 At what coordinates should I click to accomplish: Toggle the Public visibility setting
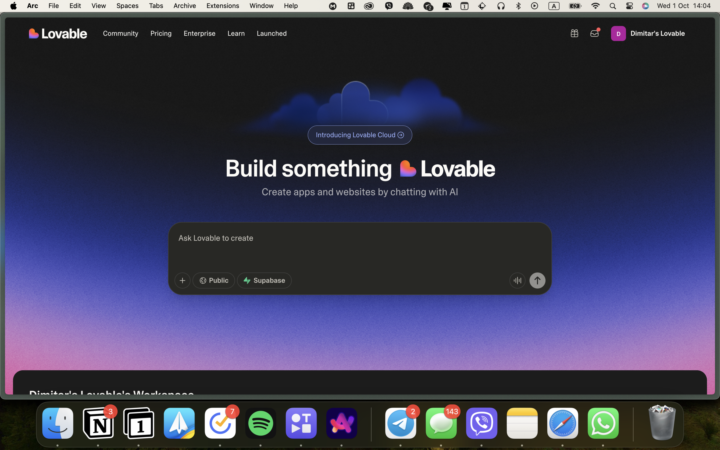[x=214, y=281]
